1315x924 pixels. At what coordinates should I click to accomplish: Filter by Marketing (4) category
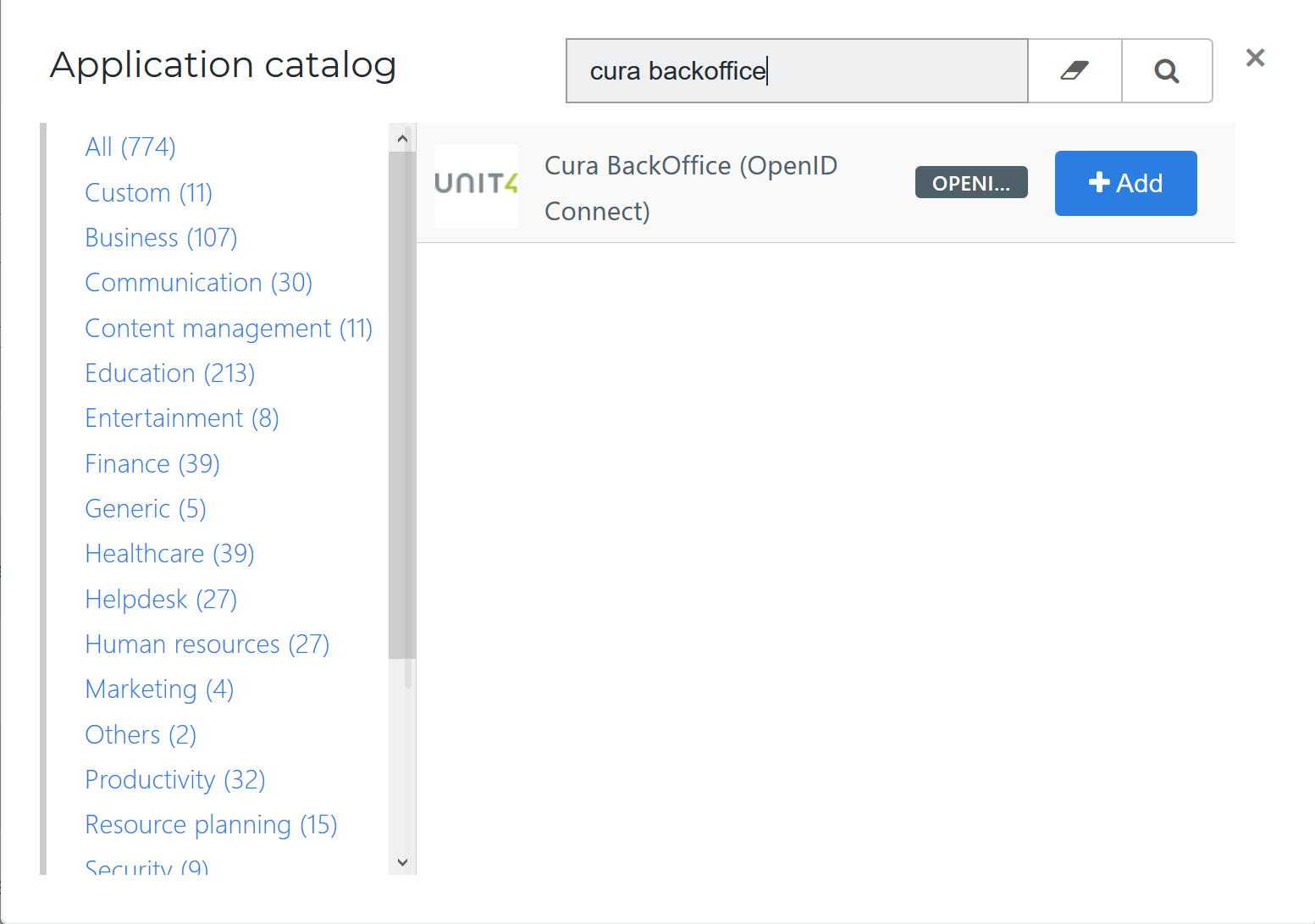pyautogui.click(x=160, y=689)
